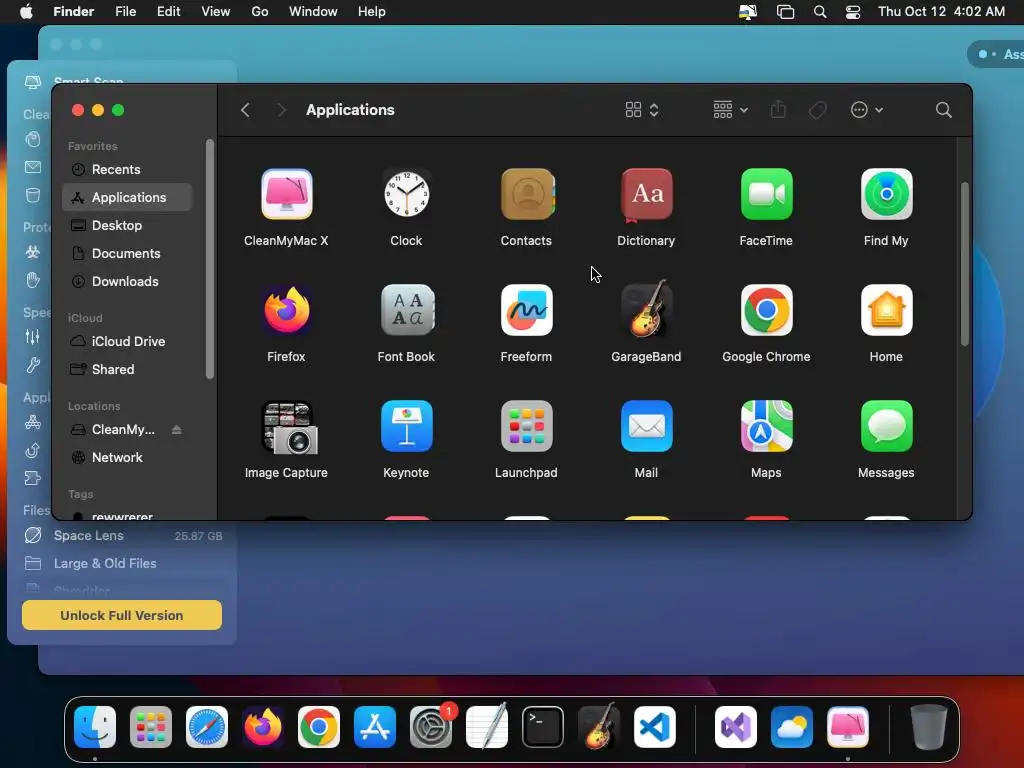The width and height of the screenshot is (1024, 768).
Task: Select the FaceTime app icon
Action: click(x=767, y=194)
